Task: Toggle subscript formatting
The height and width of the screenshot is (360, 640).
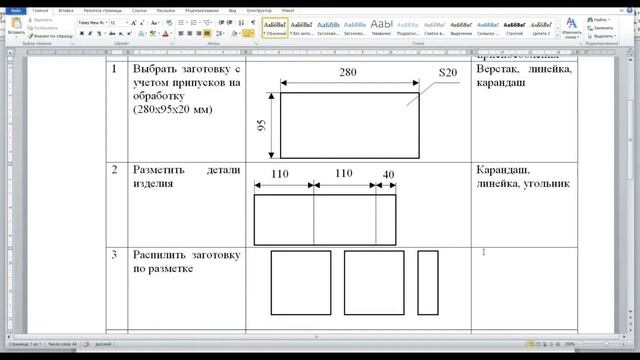Action: (121, 33)
